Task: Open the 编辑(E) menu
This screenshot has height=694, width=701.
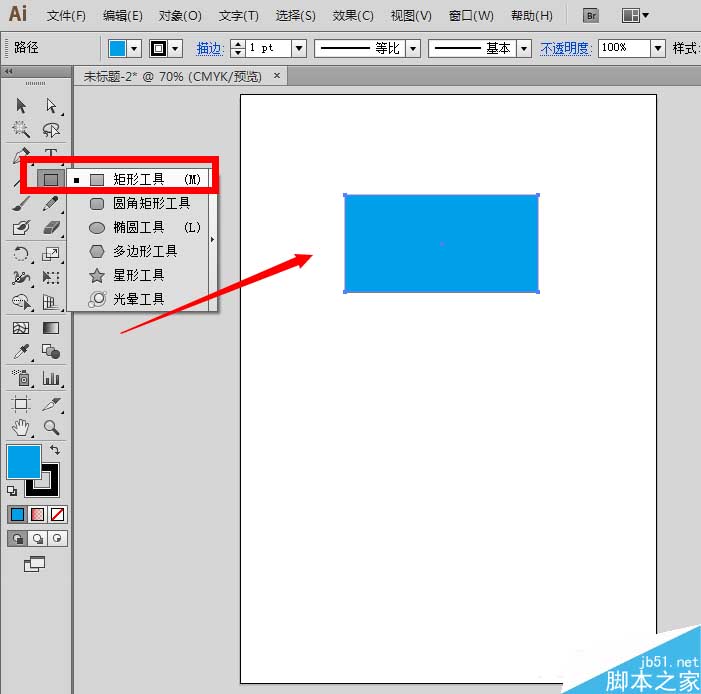Action: (x=122, y=16)
